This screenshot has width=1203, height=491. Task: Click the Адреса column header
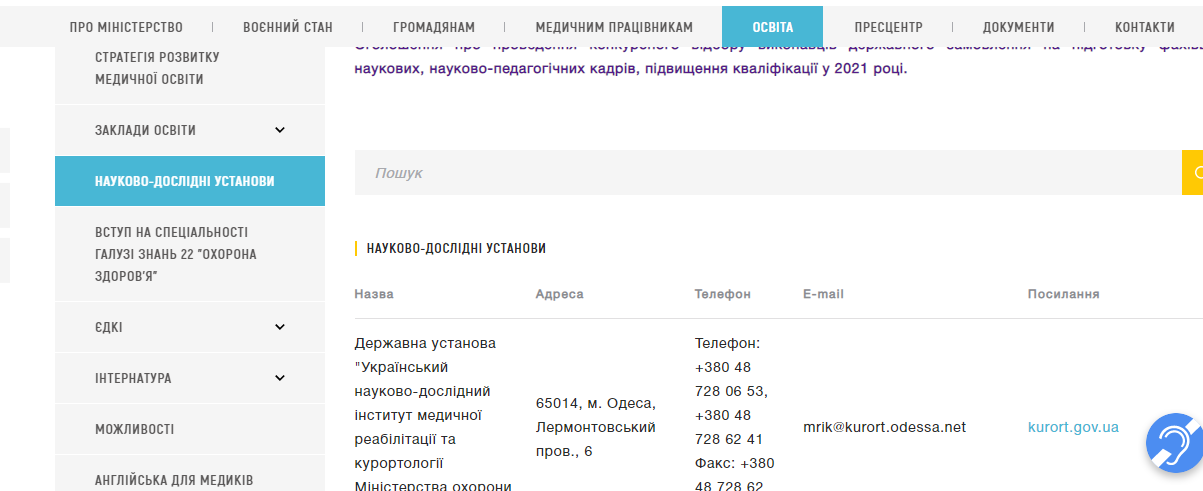tap(559, 294)
